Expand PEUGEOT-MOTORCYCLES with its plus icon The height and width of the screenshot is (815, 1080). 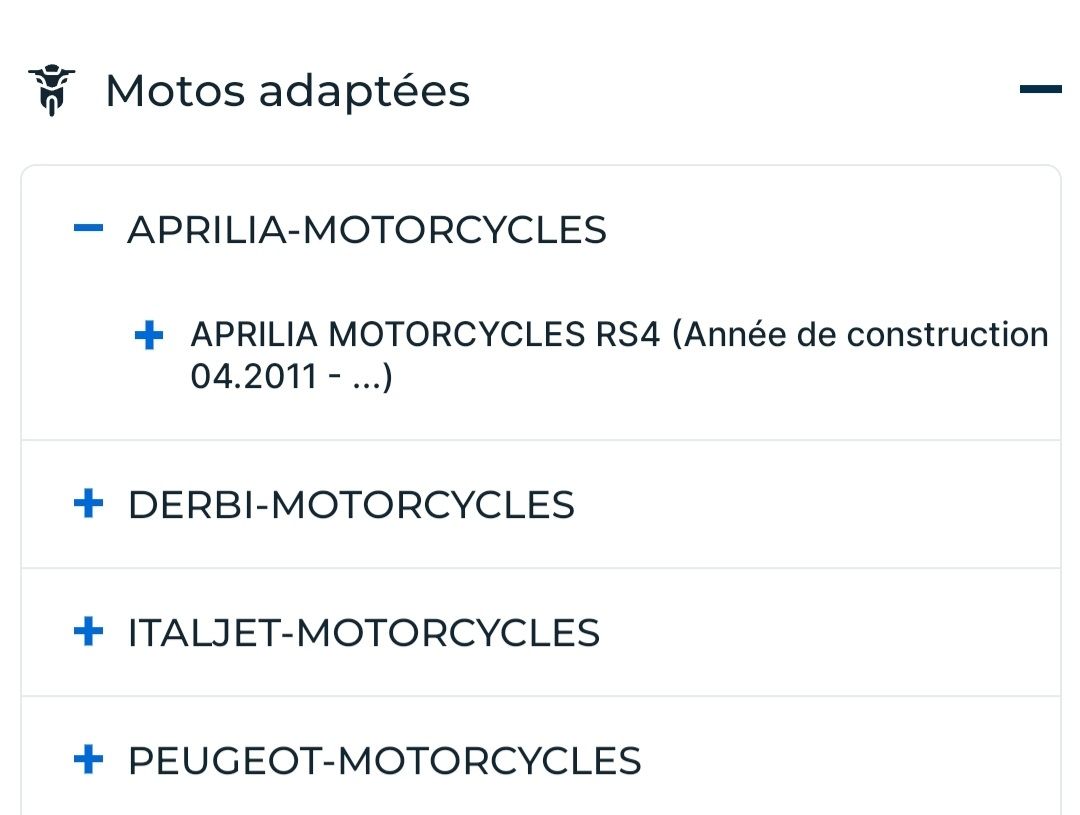point(88,760)
